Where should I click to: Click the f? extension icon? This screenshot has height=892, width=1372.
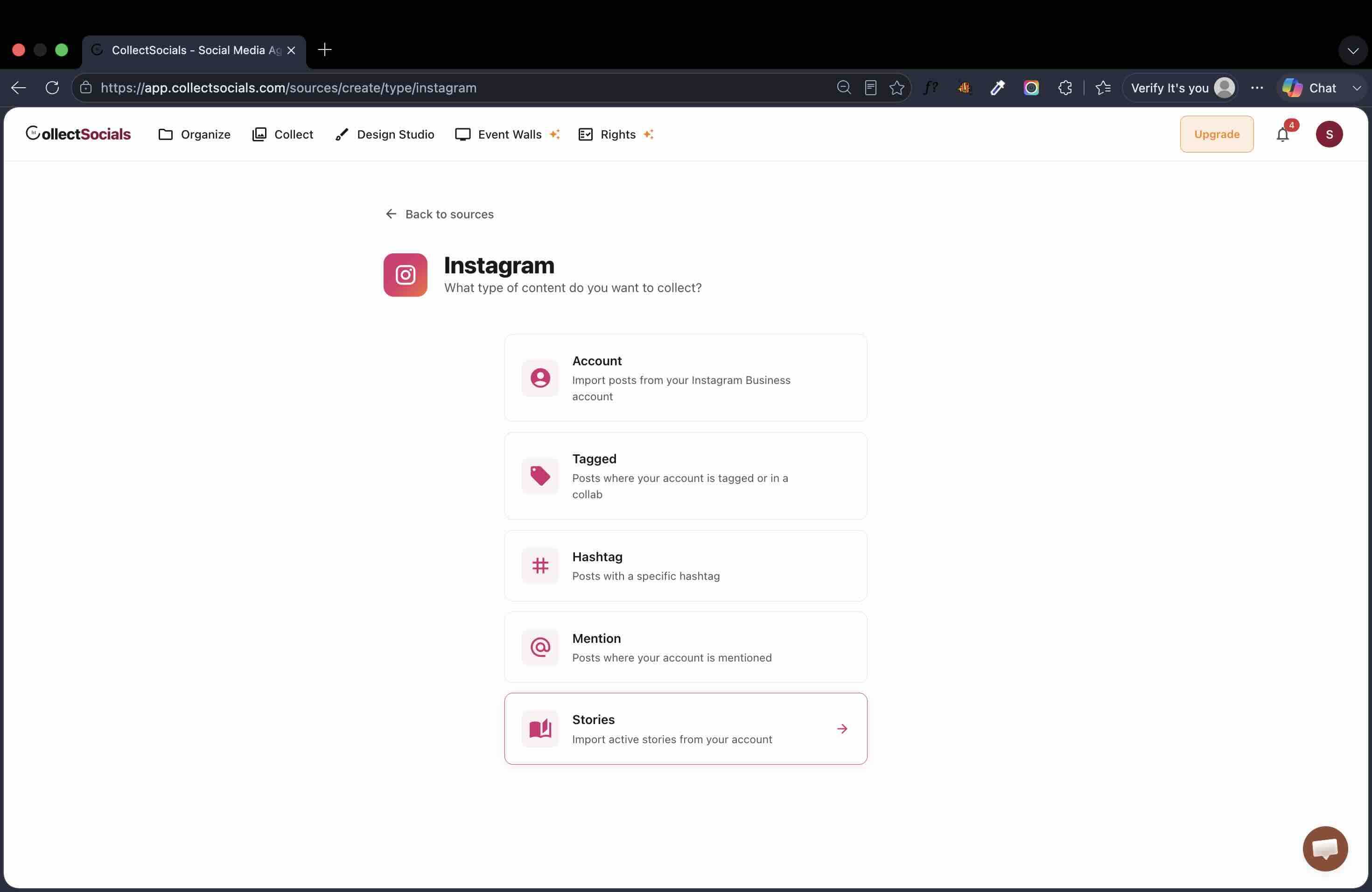tap(931, 88)
